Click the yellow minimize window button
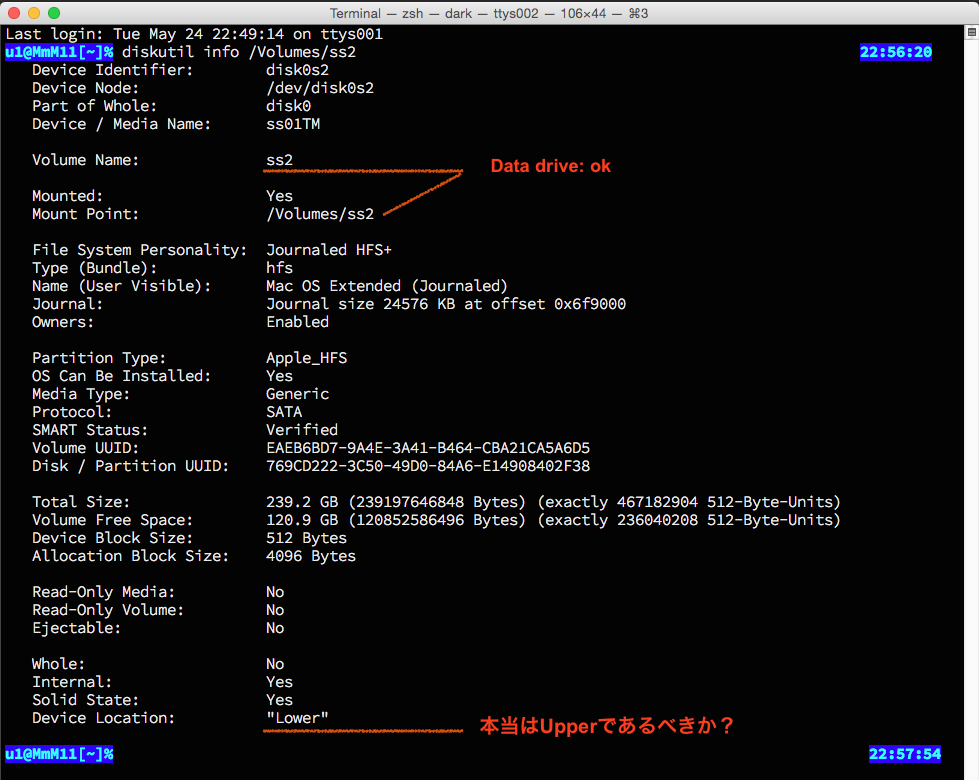The width and height of the screenshot is (979, 780). (x=34, y=12)
